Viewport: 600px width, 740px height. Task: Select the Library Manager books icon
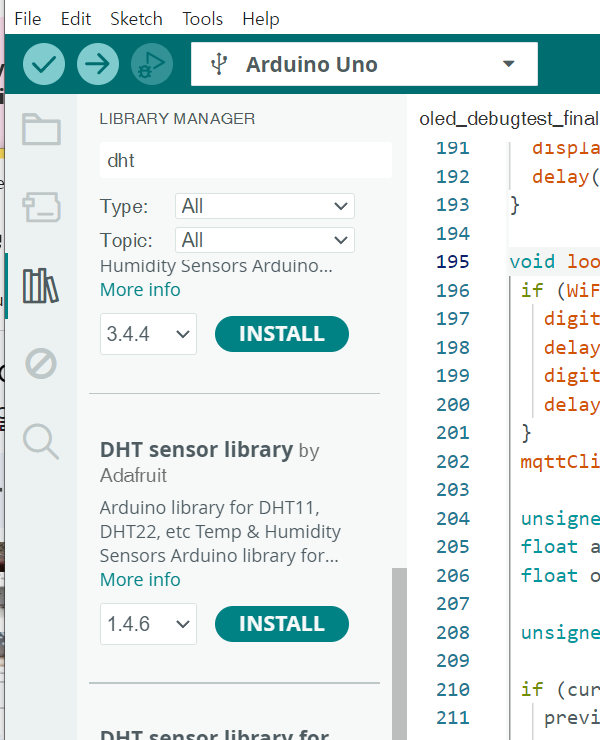tap(41, 286)
